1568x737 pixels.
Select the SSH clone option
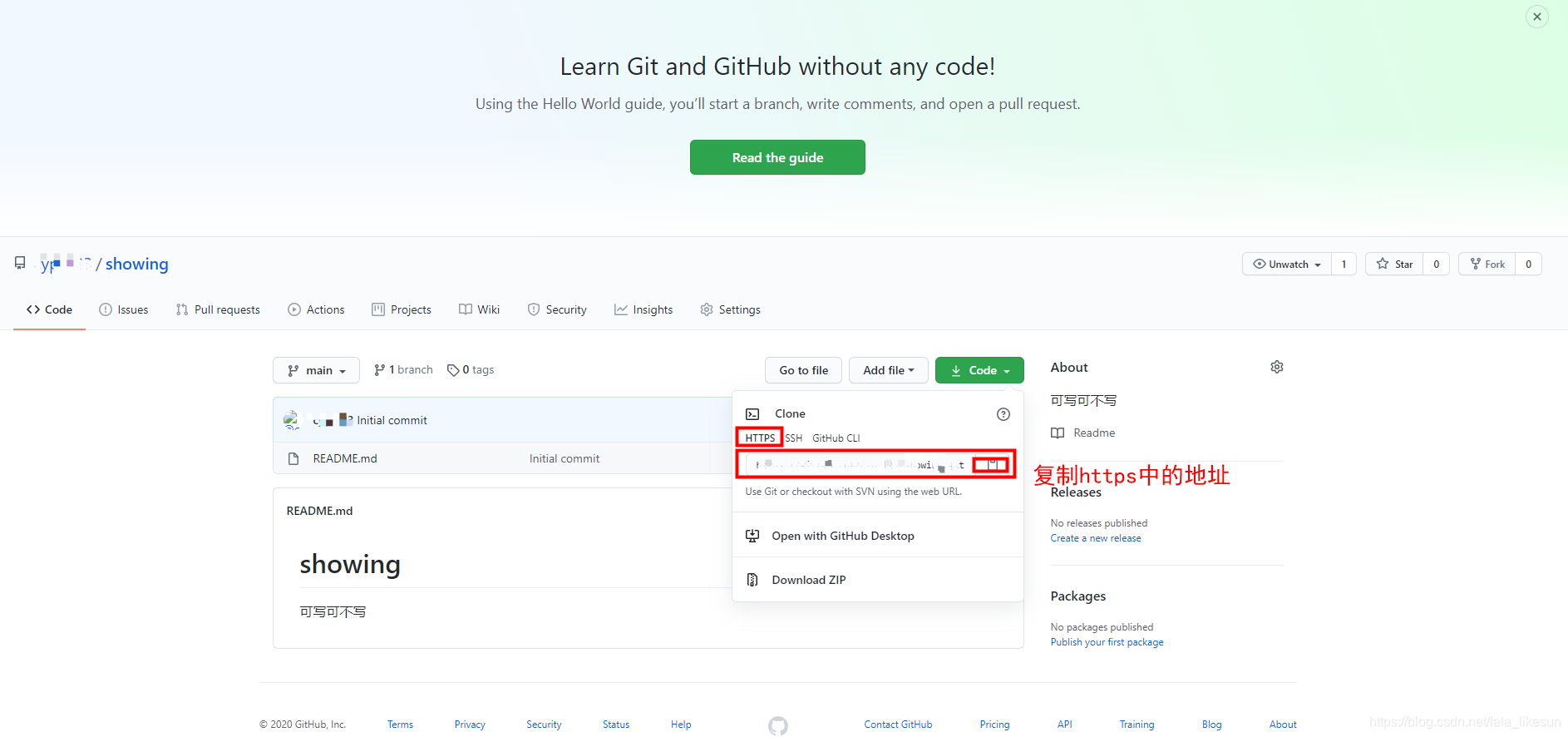pyautogui.click(x=794, y=438)
